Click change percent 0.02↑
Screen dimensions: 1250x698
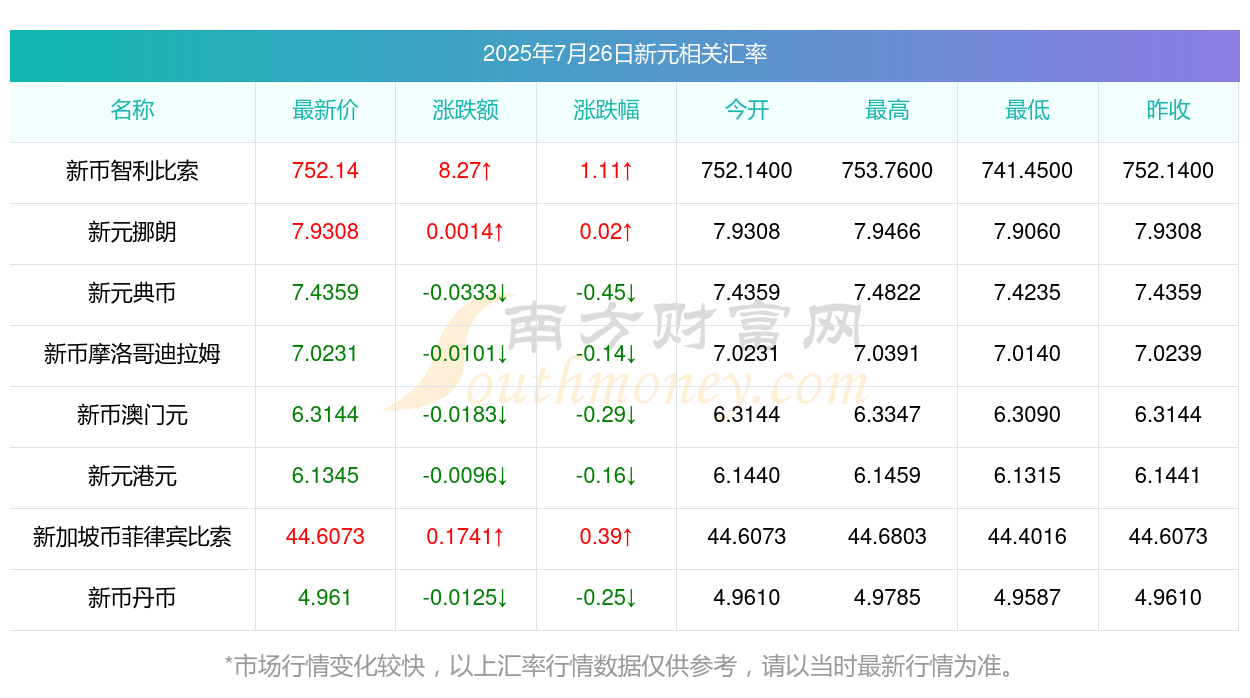click(x=606, y=232)
